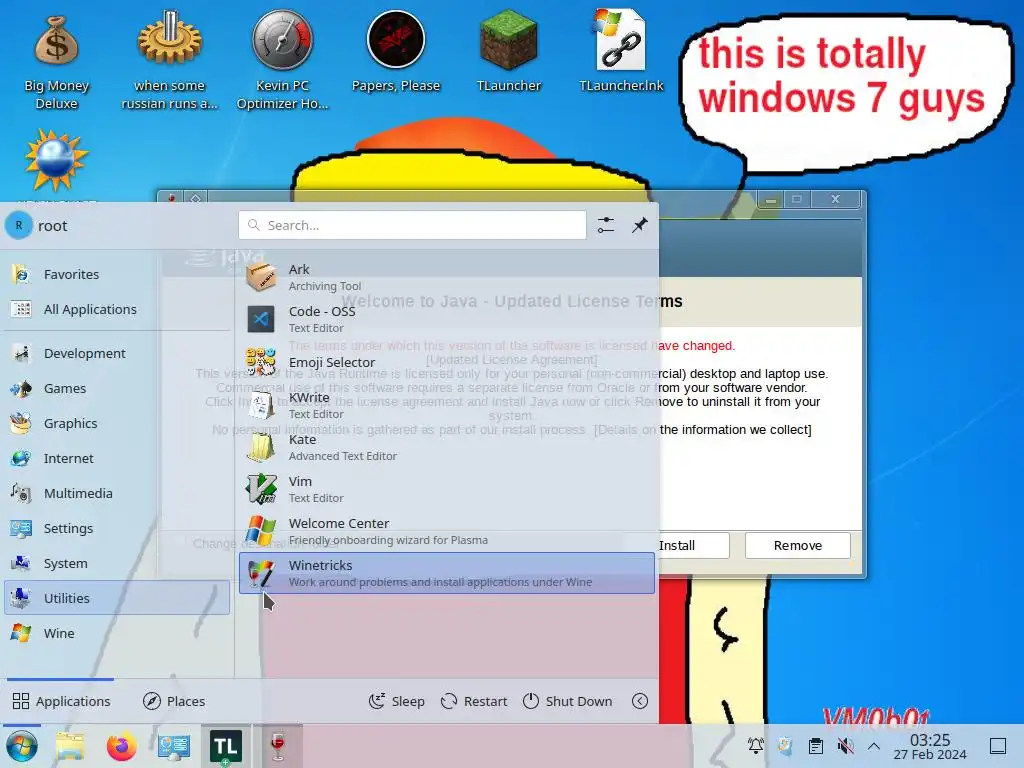Screen dimensions: 1024x768
Task: Open Development category
Action: pos(118,353)
